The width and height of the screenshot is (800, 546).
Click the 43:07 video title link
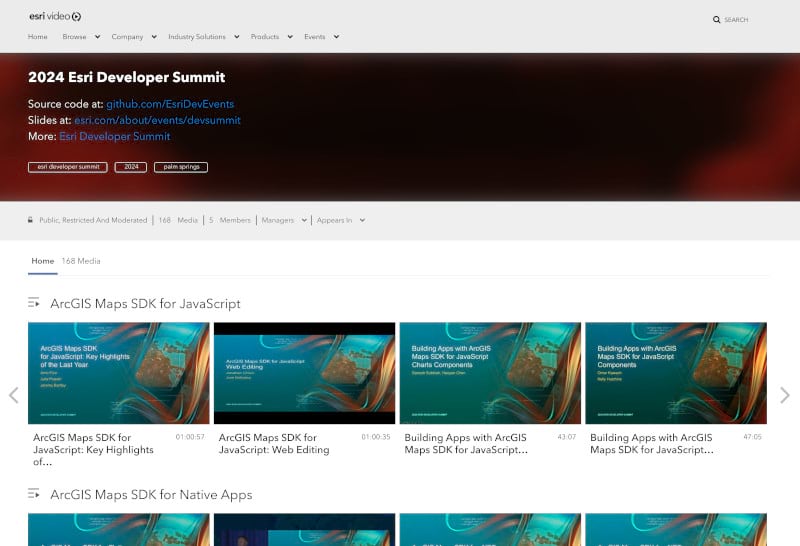[466, 444]
